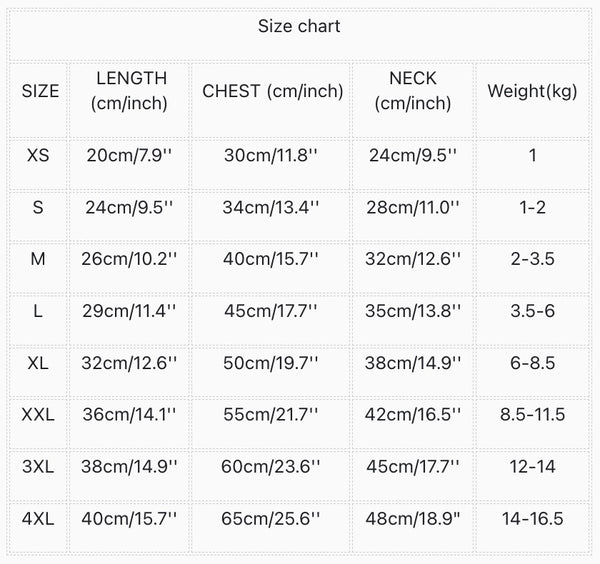Viewport: 600px width, 564px height.
Task: Select the XL size row label
Action: click(38, 362)
